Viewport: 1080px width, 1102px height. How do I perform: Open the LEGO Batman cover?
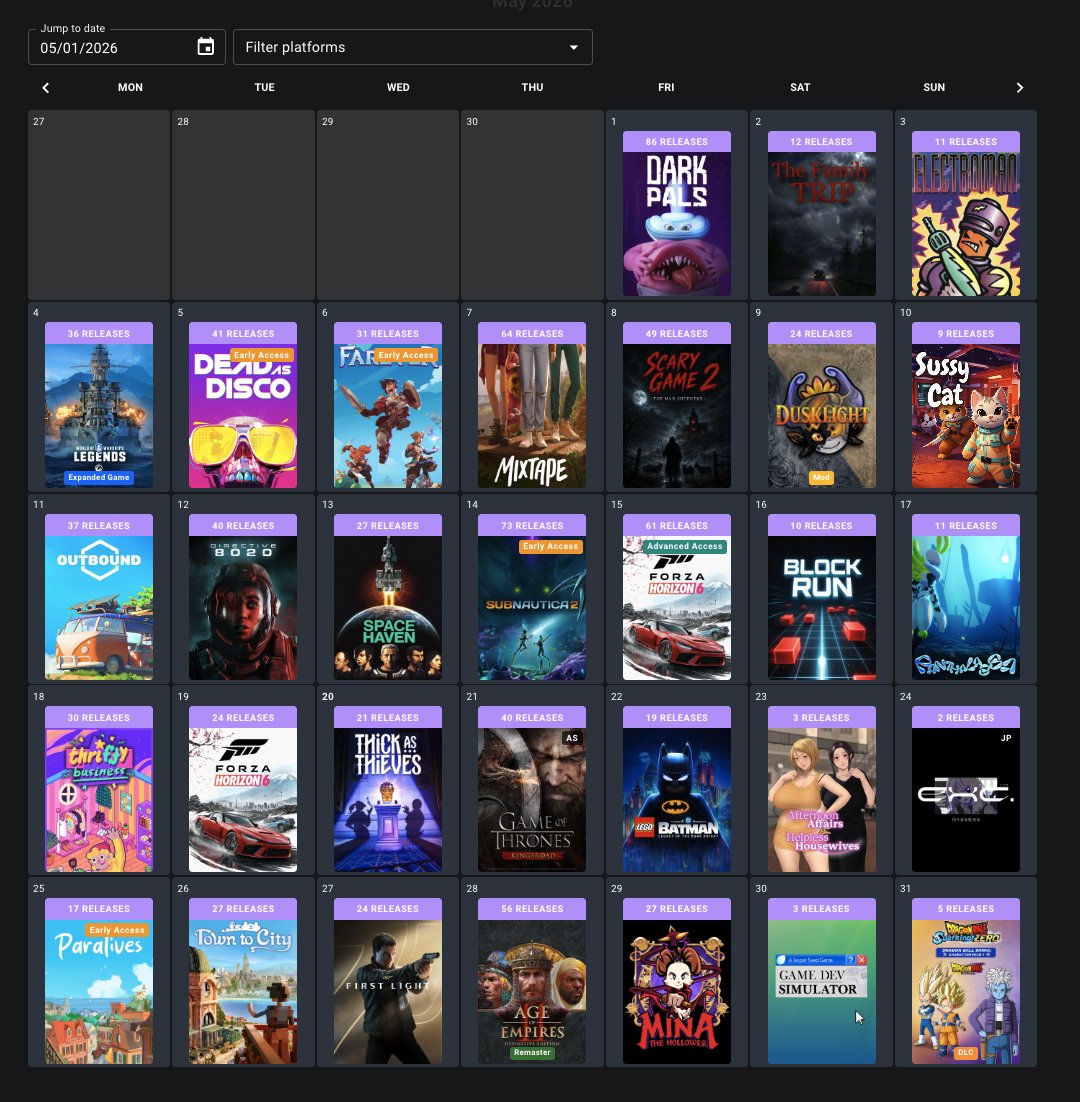677,800
